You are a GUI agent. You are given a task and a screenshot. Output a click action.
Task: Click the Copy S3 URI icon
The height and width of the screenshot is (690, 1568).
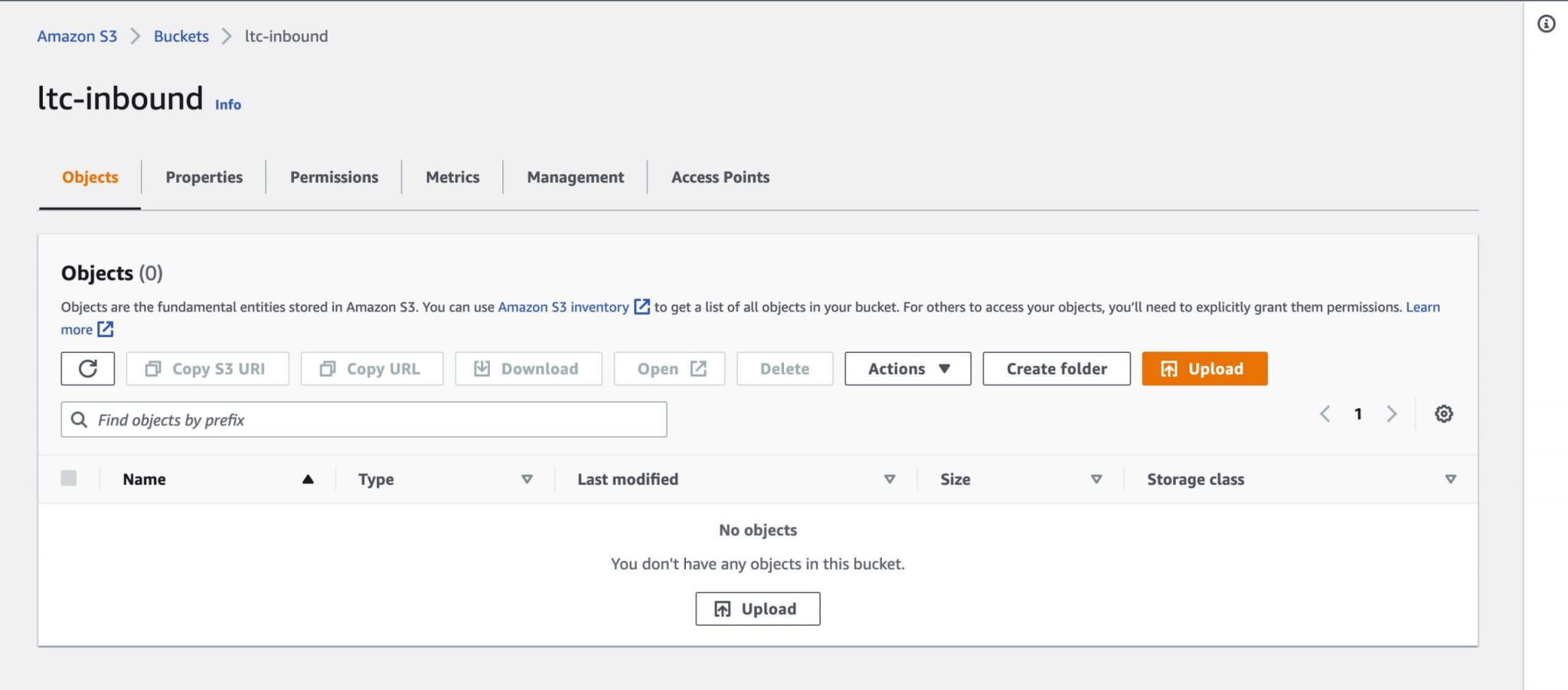coord(152,368)
